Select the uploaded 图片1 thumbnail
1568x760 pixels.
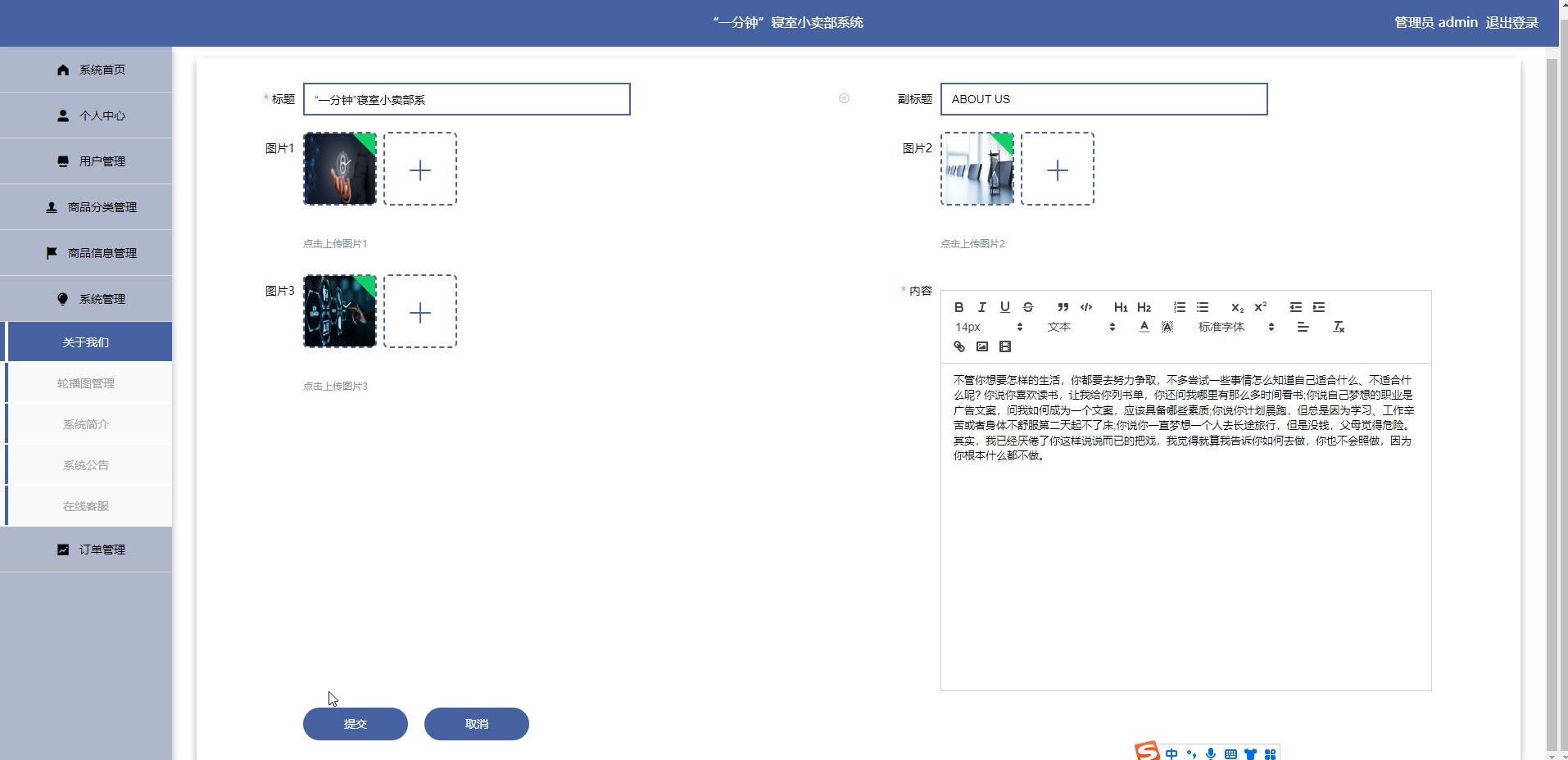tap(340, 169)
